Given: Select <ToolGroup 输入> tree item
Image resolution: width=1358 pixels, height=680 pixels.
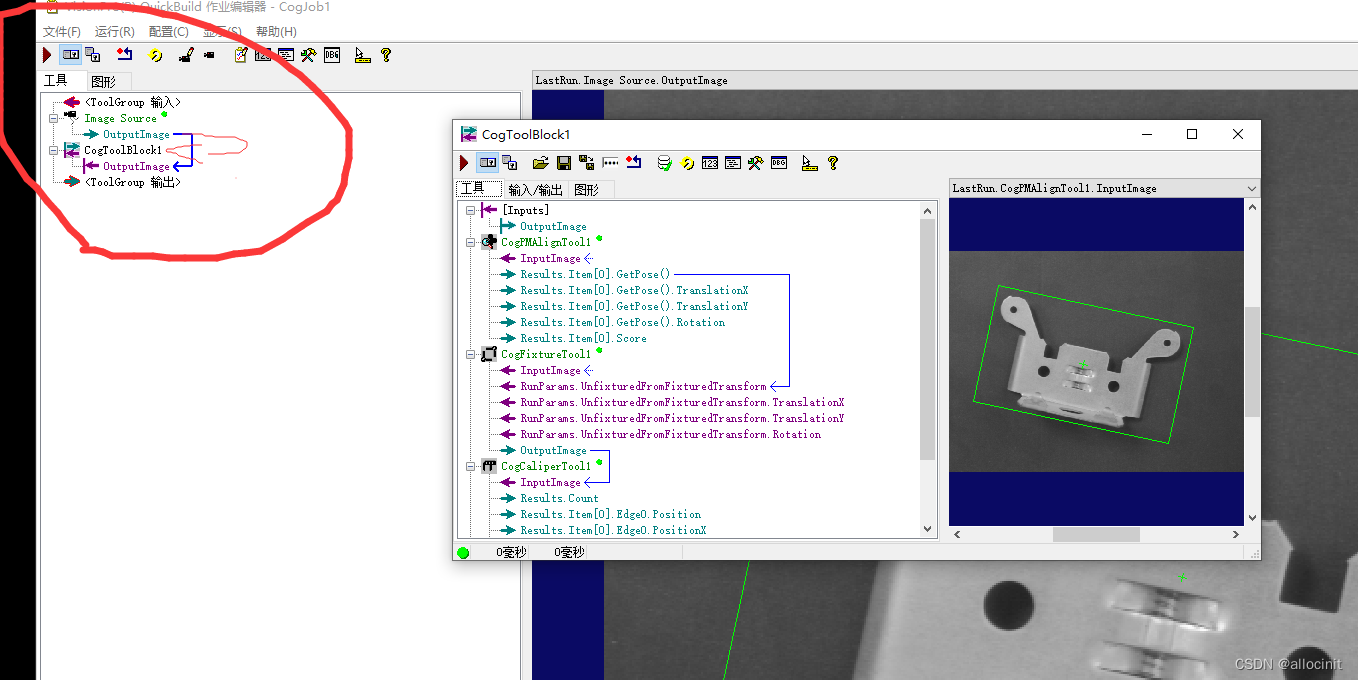Looking at the screenshot, I should click(x=133, y=102).
